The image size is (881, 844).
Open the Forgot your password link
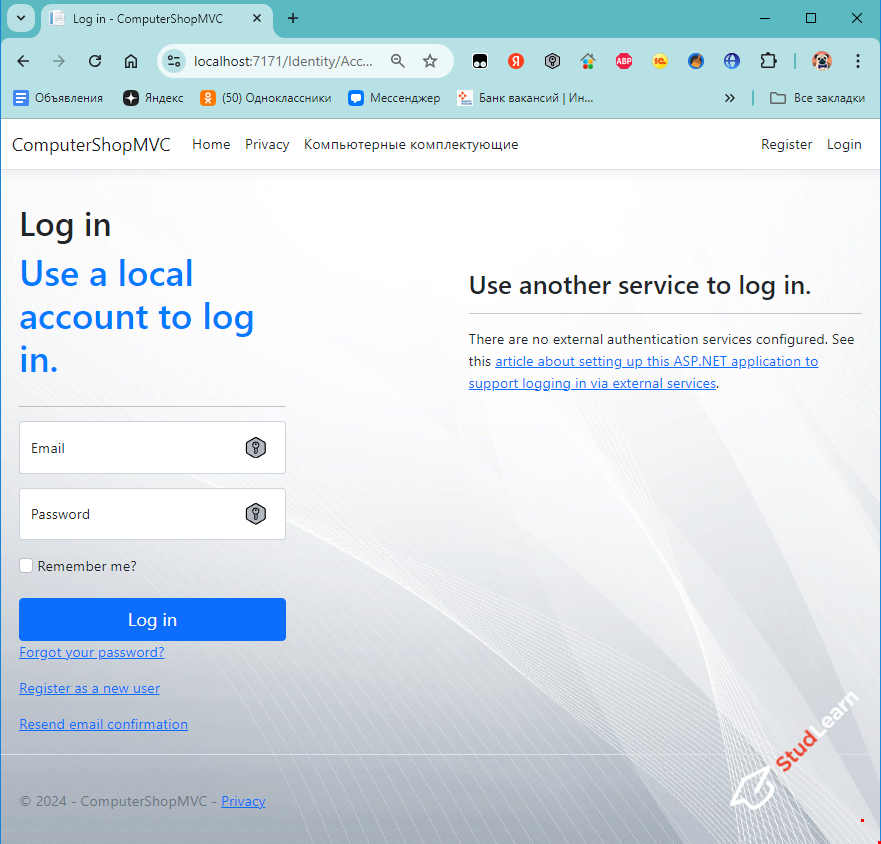(91, 652)
